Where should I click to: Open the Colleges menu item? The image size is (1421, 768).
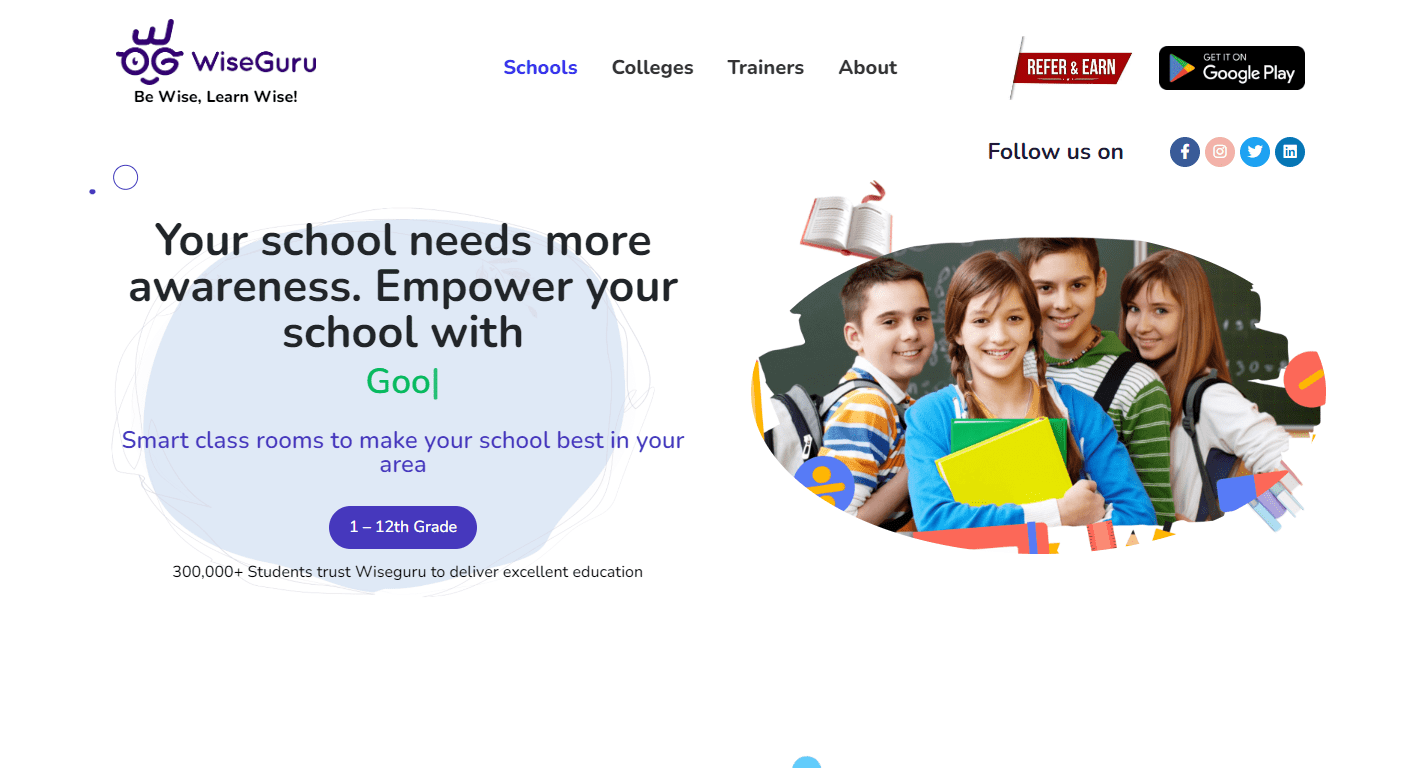point(652,67)
